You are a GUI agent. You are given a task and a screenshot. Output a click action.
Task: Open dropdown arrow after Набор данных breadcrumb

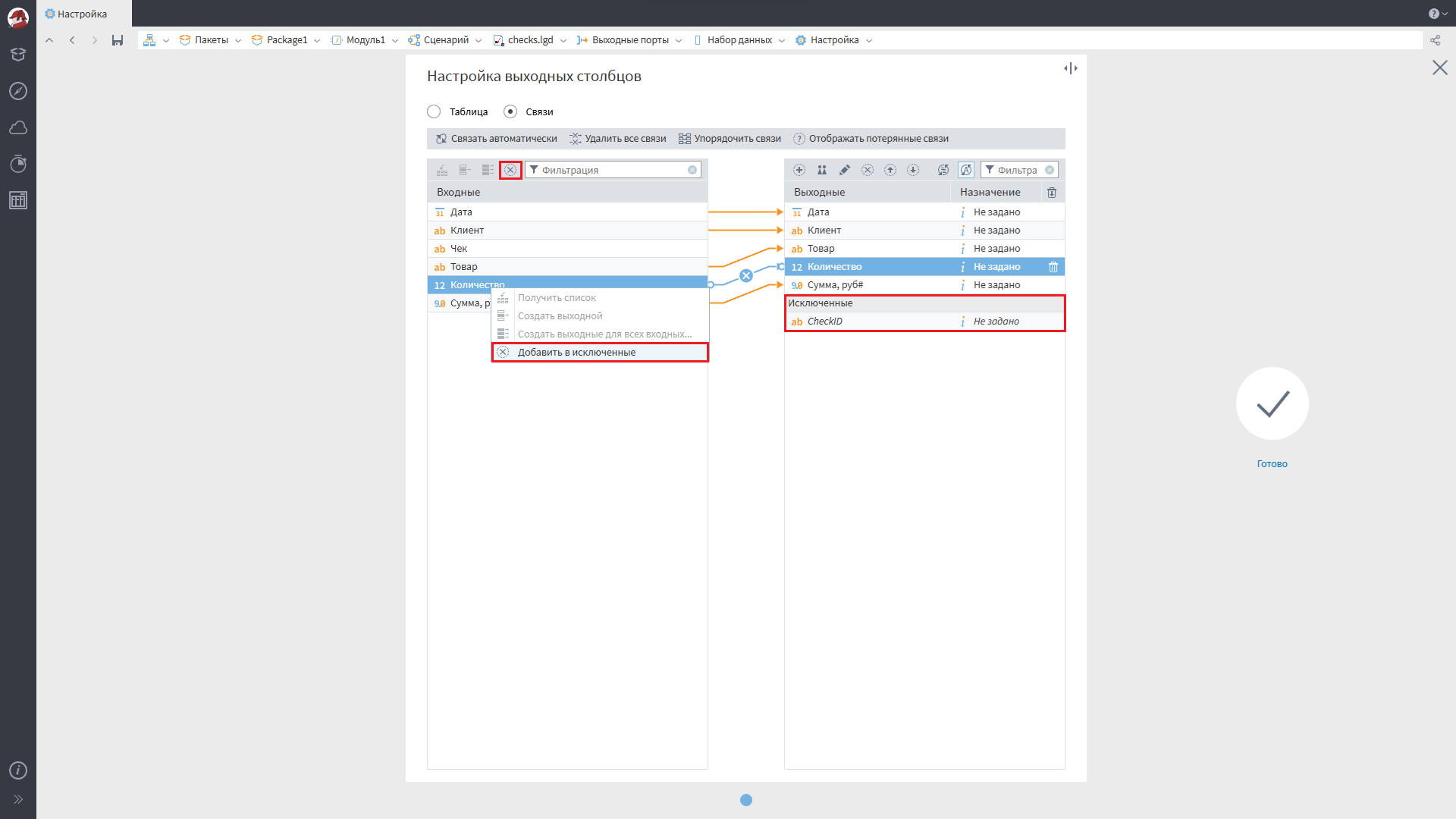(x=782, y=41)
